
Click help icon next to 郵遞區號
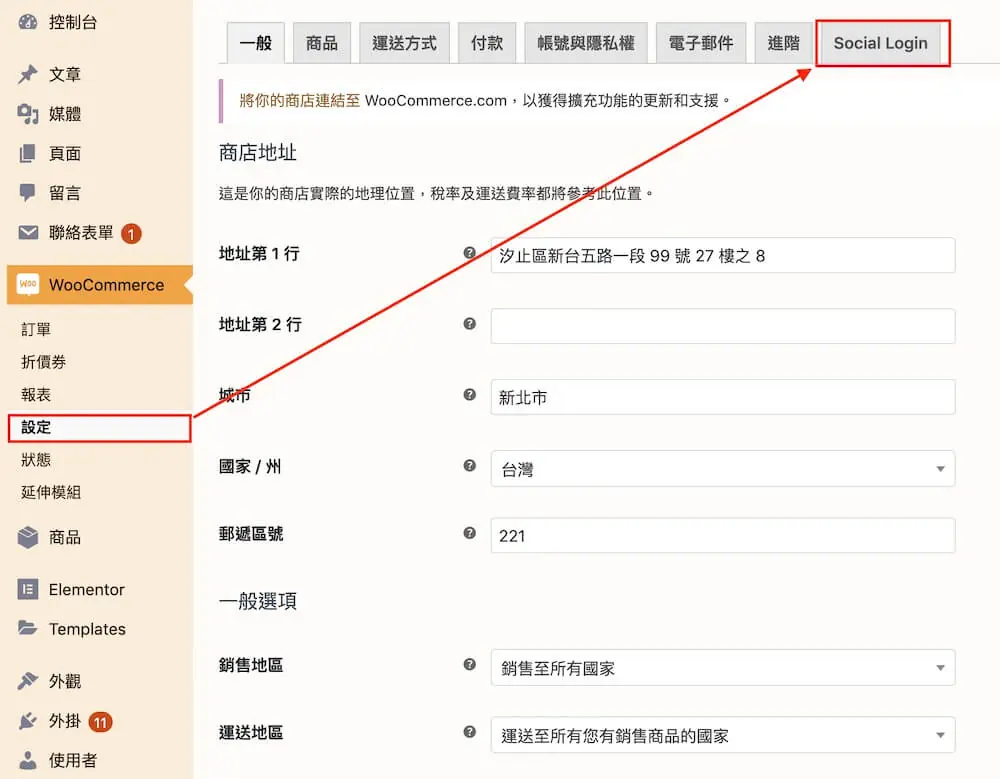469,533
